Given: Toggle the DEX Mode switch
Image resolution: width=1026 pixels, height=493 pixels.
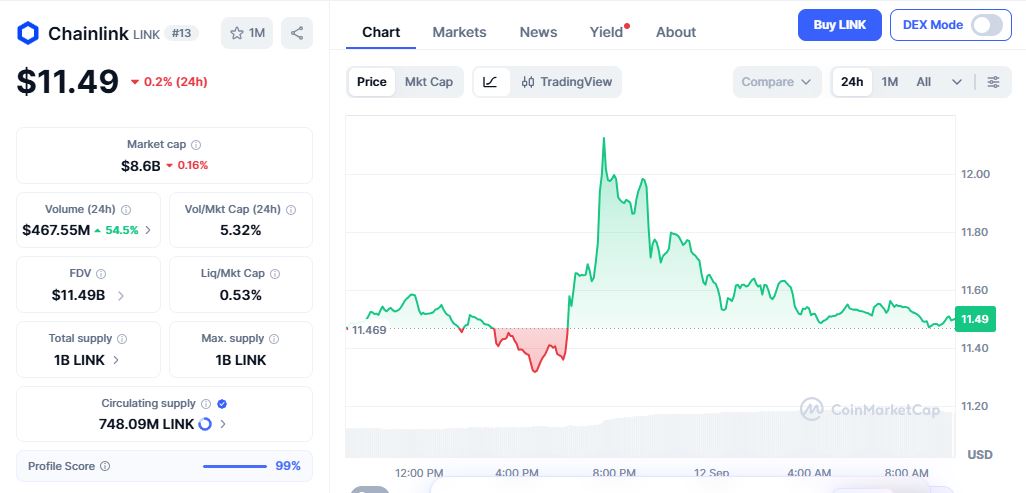Looking at the screenshot, I should [x=986, y=25].
